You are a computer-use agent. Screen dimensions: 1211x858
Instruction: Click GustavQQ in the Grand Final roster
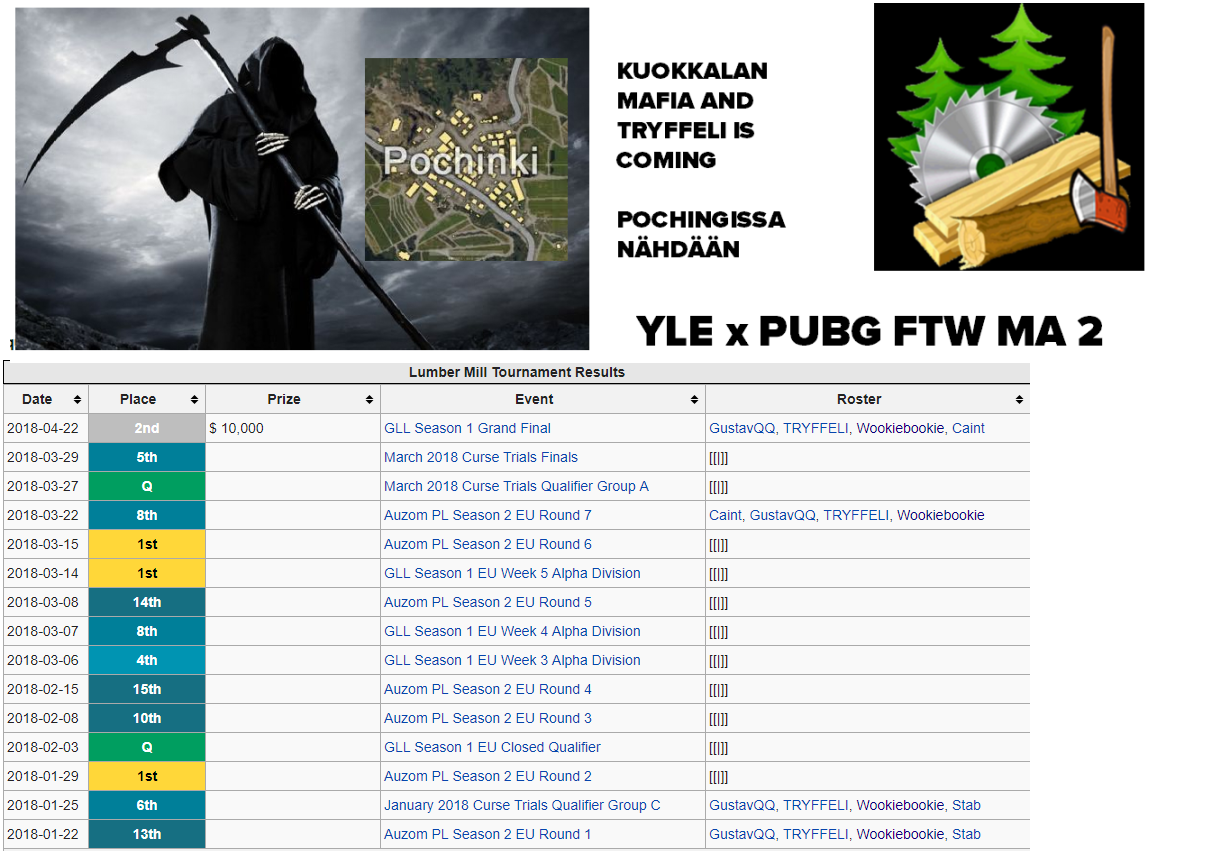741,428
